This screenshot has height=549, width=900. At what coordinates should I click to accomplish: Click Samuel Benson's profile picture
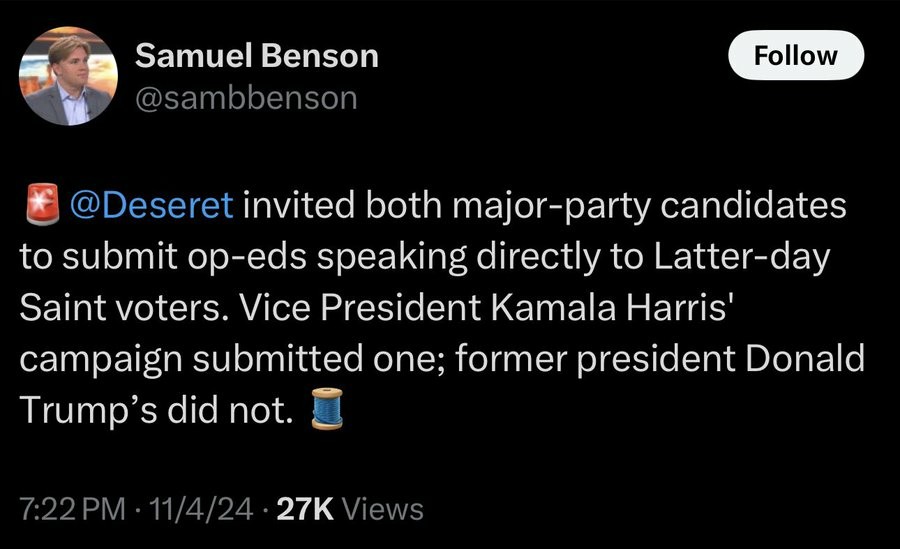(69, 75)
